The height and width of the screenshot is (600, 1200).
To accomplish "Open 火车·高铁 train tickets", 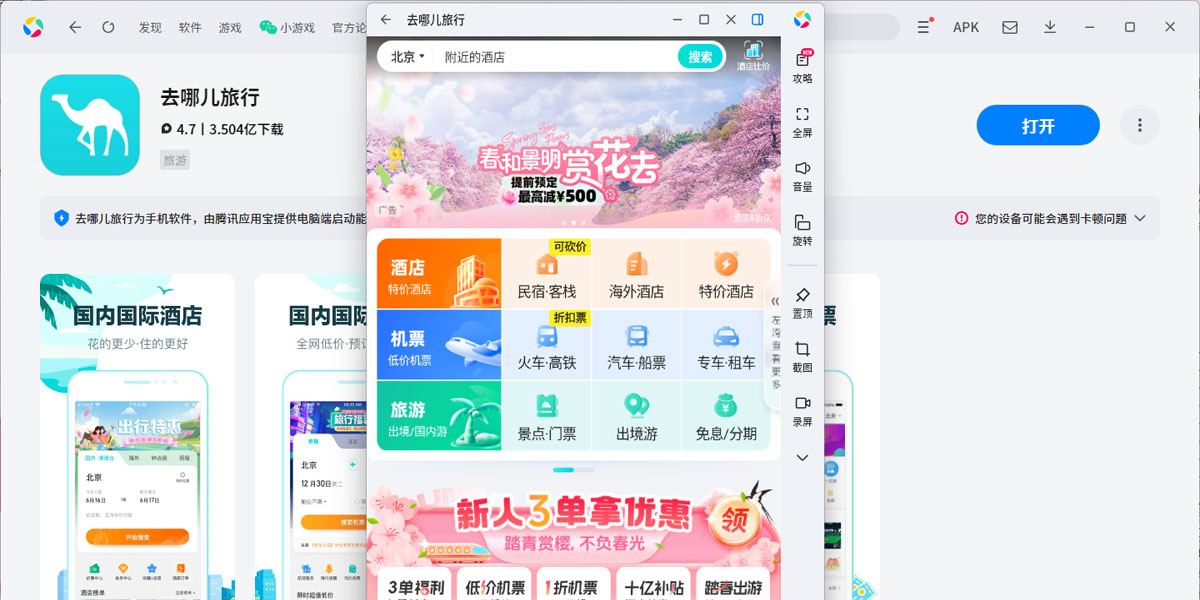I will click(x=547, y=345).
